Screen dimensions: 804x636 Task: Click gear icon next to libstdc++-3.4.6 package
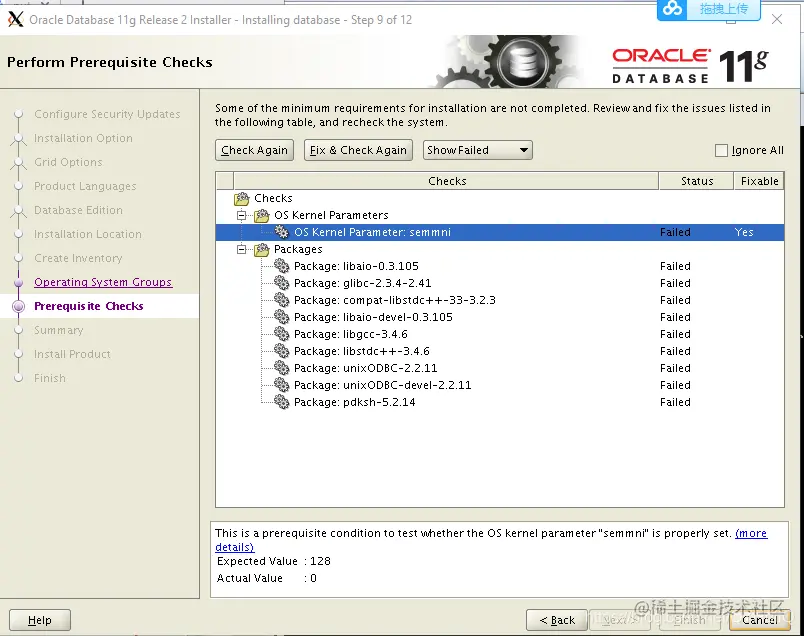pos(282,351)
